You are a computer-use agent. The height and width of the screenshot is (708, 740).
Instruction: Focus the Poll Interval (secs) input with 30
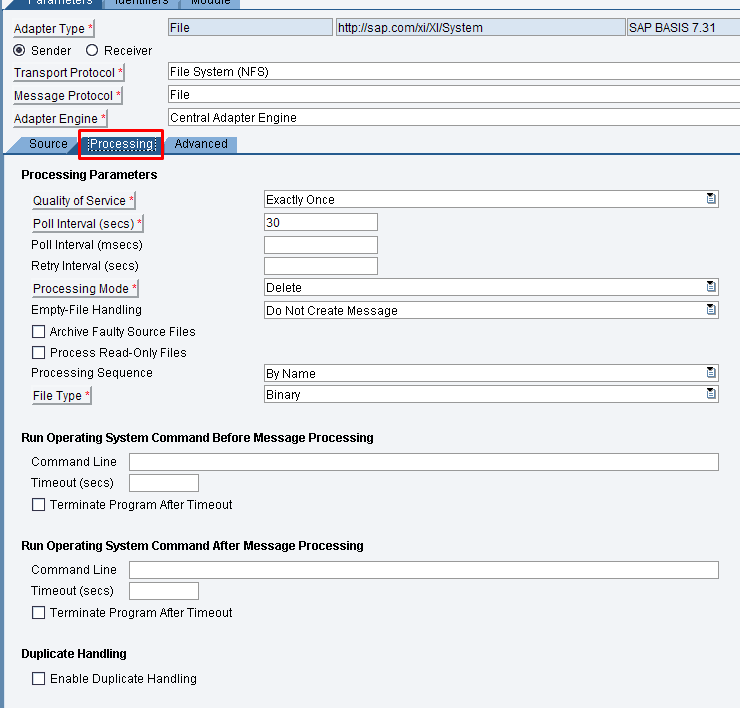pyautogui.click(x=321, y=222)
